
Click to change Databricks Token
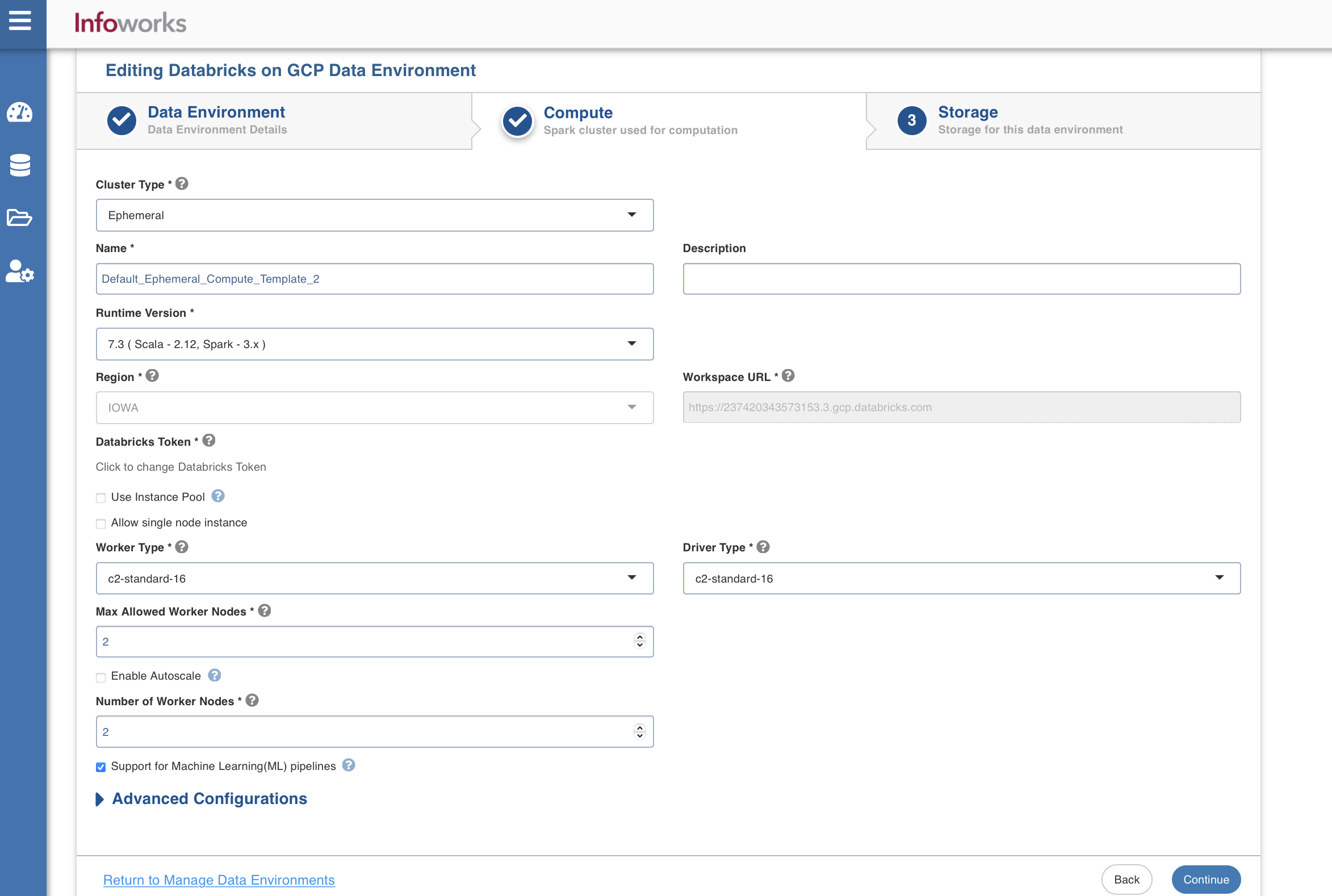pos(181,467)
